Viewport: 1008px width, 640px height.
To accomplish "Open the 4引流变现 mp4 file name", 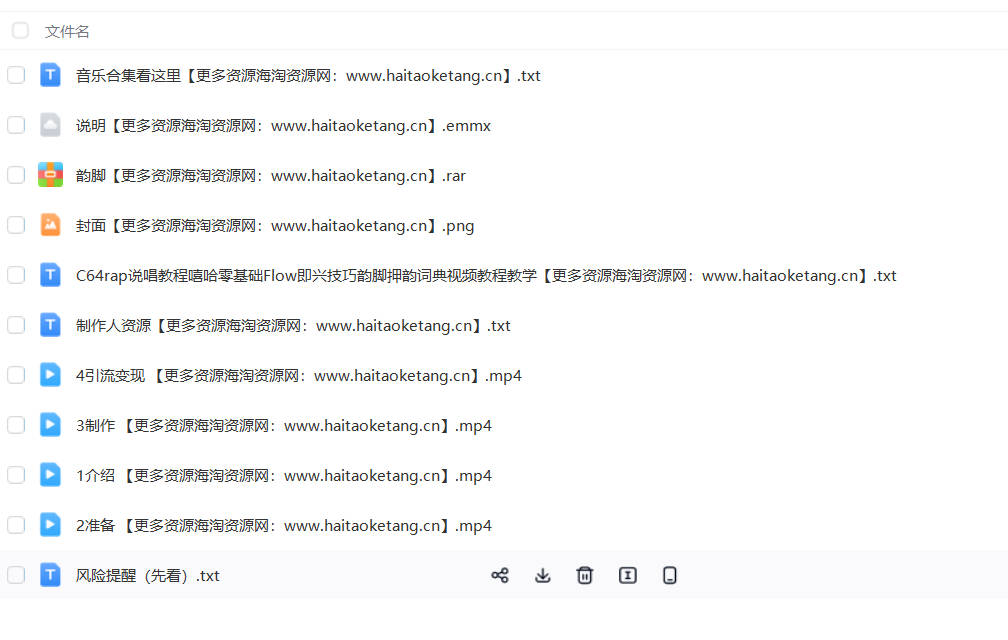I will (298, 375).
